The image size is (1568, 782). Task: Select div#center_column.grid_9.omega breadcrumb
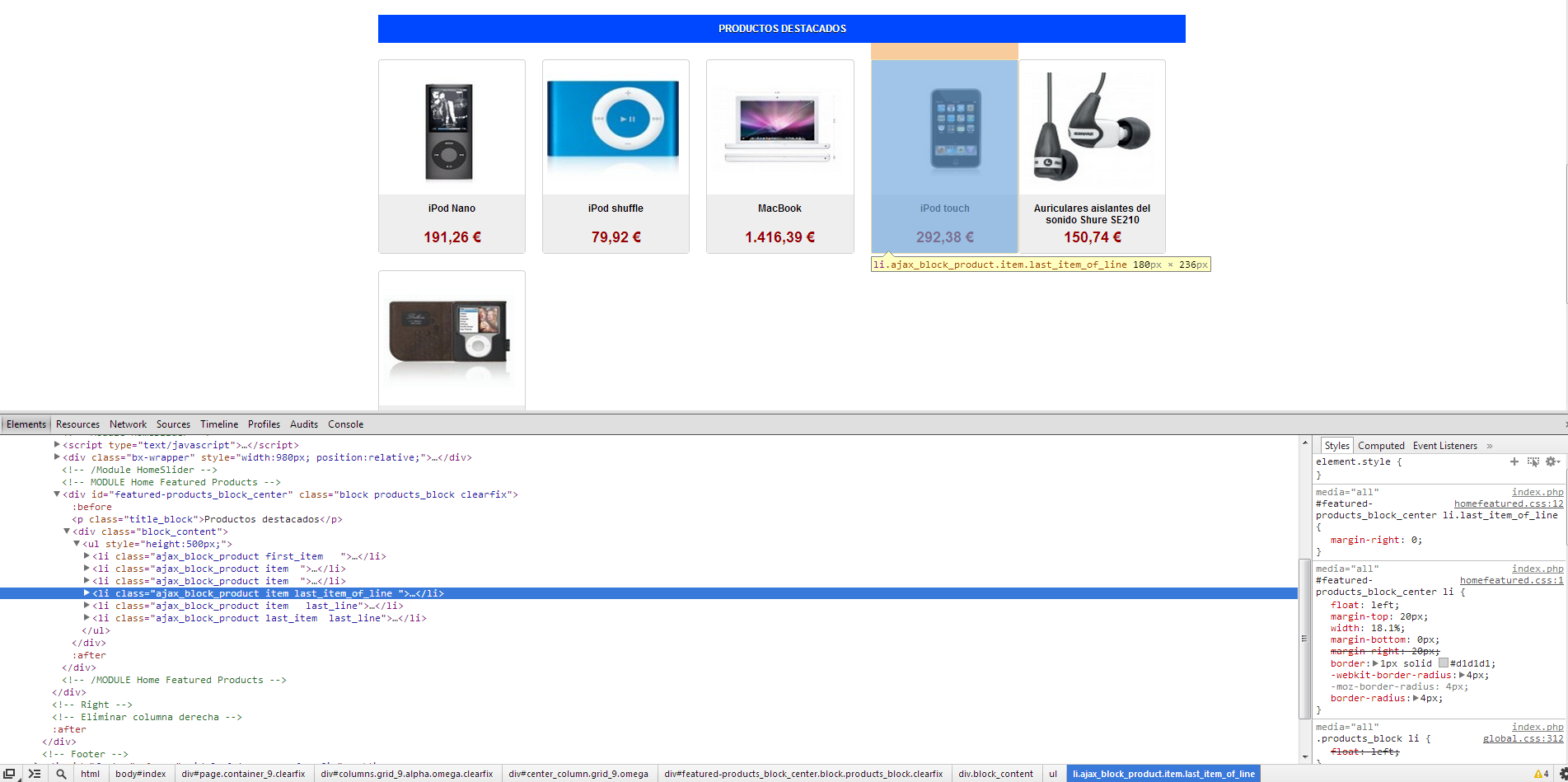578,774
